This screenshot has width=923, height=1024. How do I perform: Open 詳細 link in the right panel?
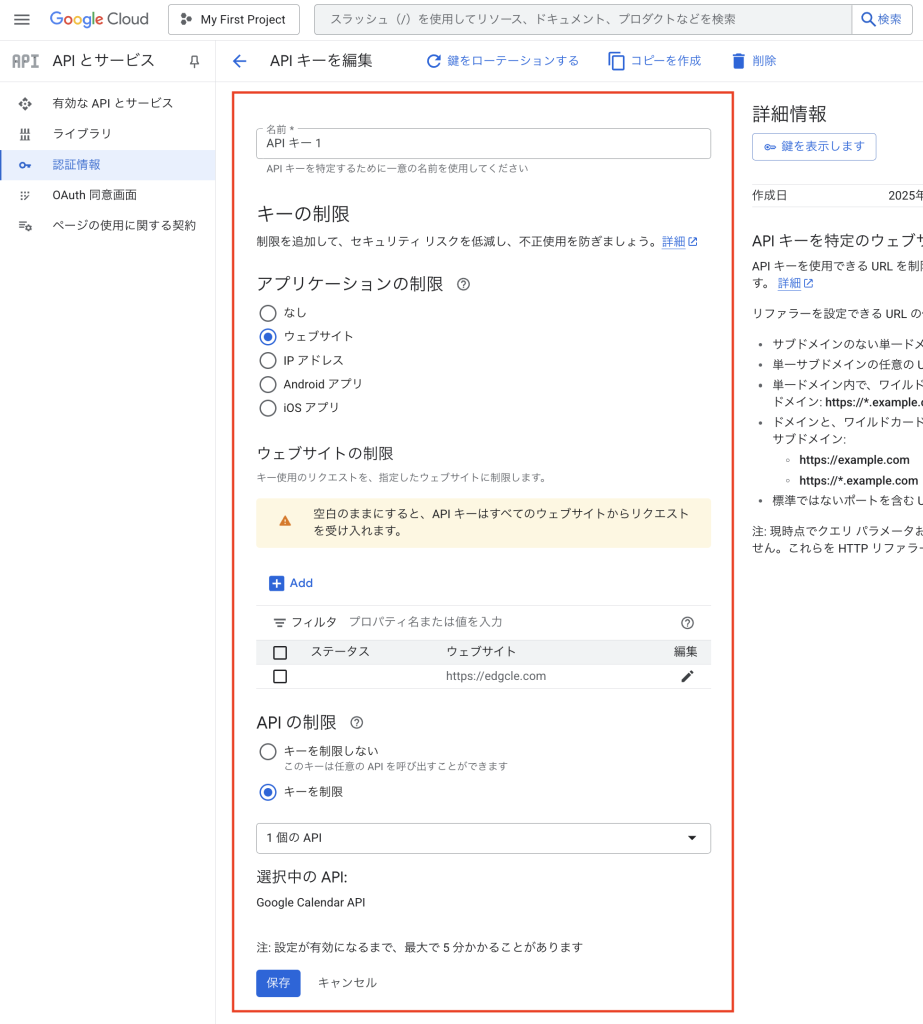click(795, 283)
